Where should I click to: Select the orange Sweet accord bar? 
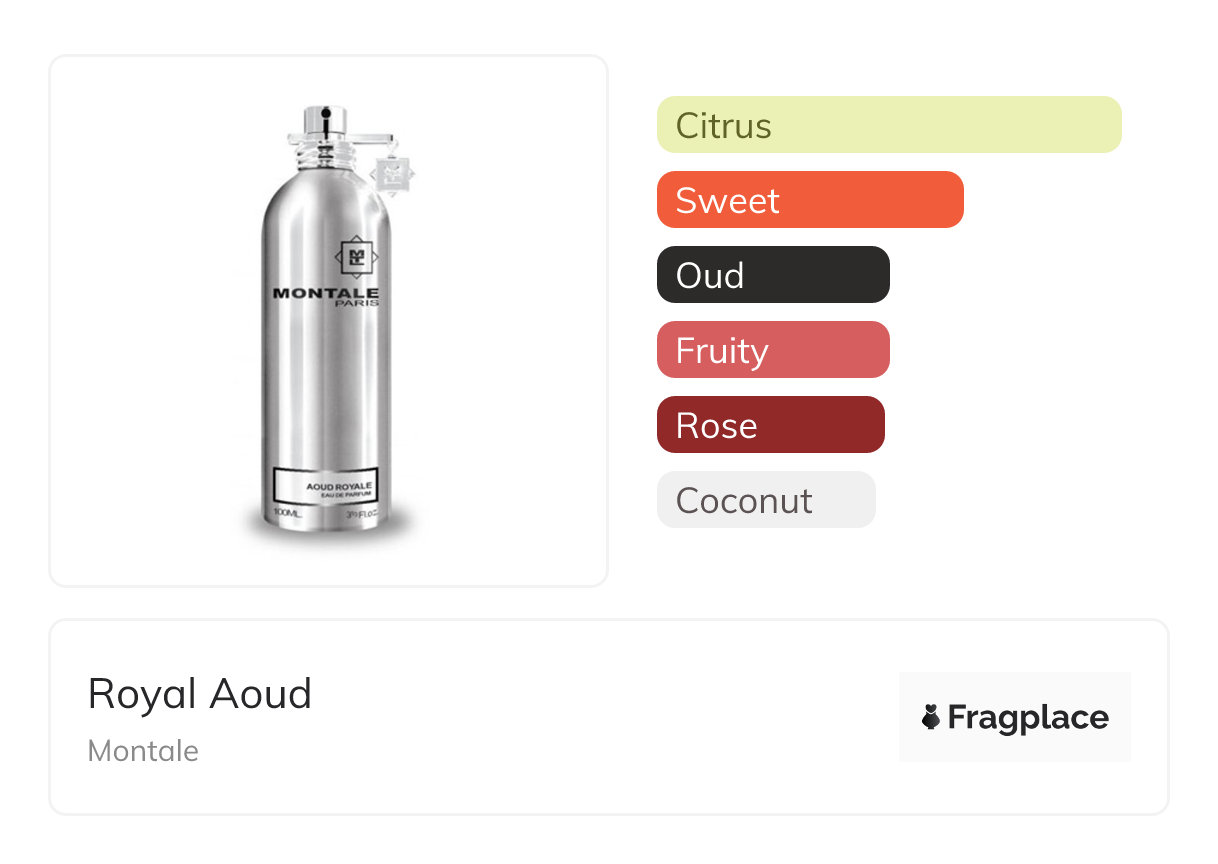pyautogui.click(x=809, y=200)
